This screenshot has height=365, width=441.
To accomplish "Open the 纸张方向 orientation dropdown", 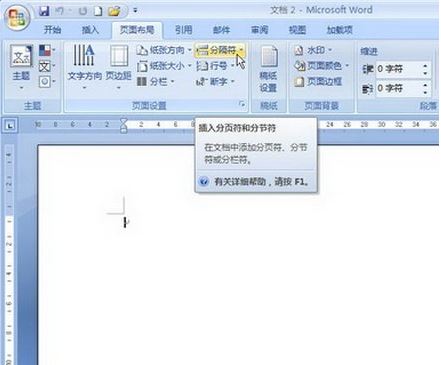I will point(164,50).
